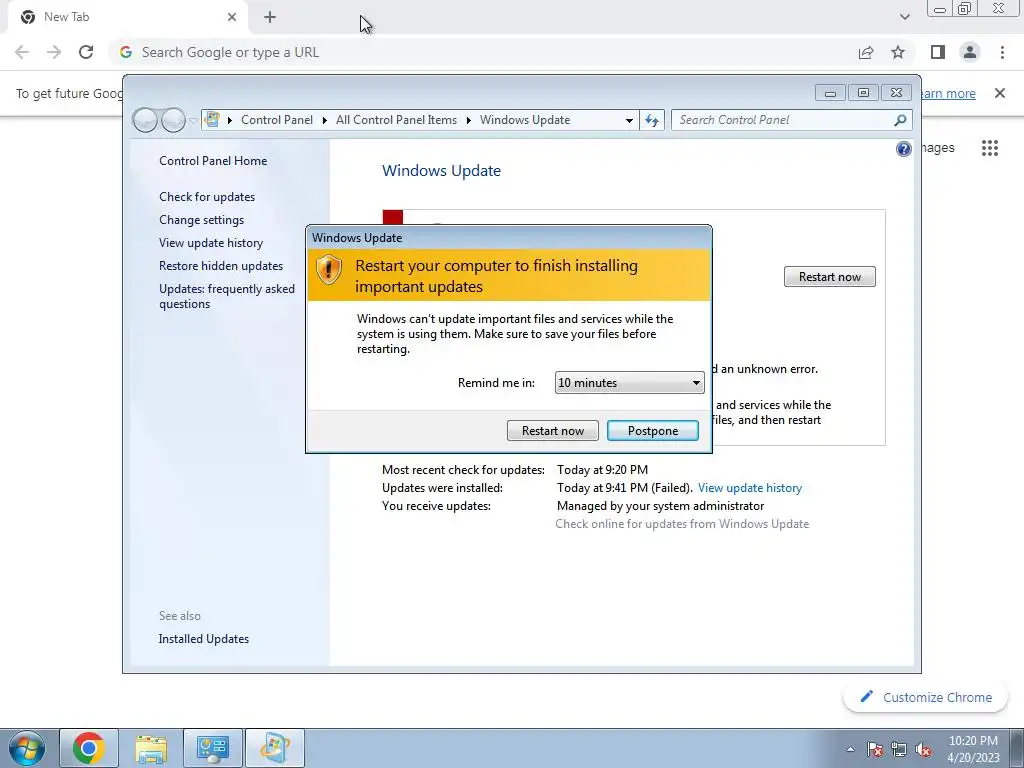Click Check online for updates from Windows Update
This screenshot has height=768, width=1024.
682,524
